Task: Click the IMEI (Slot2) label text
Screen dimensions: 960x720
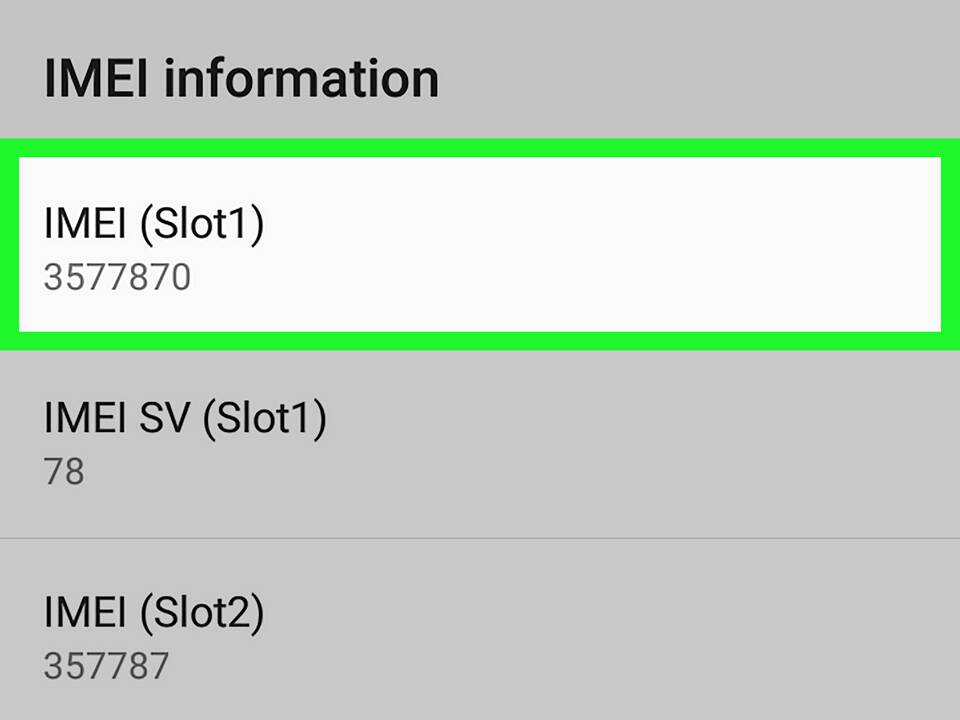Action: point(154,613)
